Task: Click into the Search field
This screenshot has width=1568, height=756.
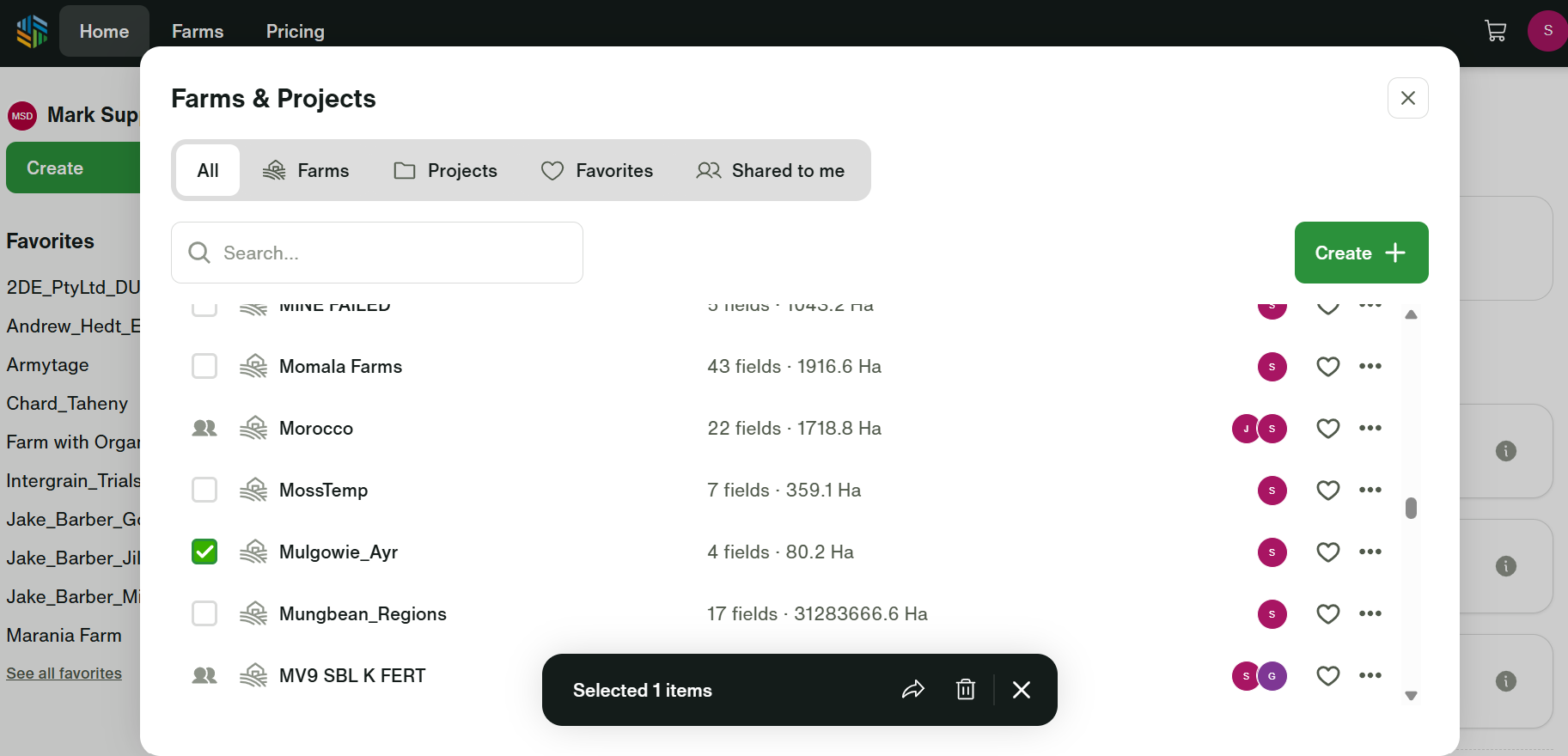Action: (378, 253)
